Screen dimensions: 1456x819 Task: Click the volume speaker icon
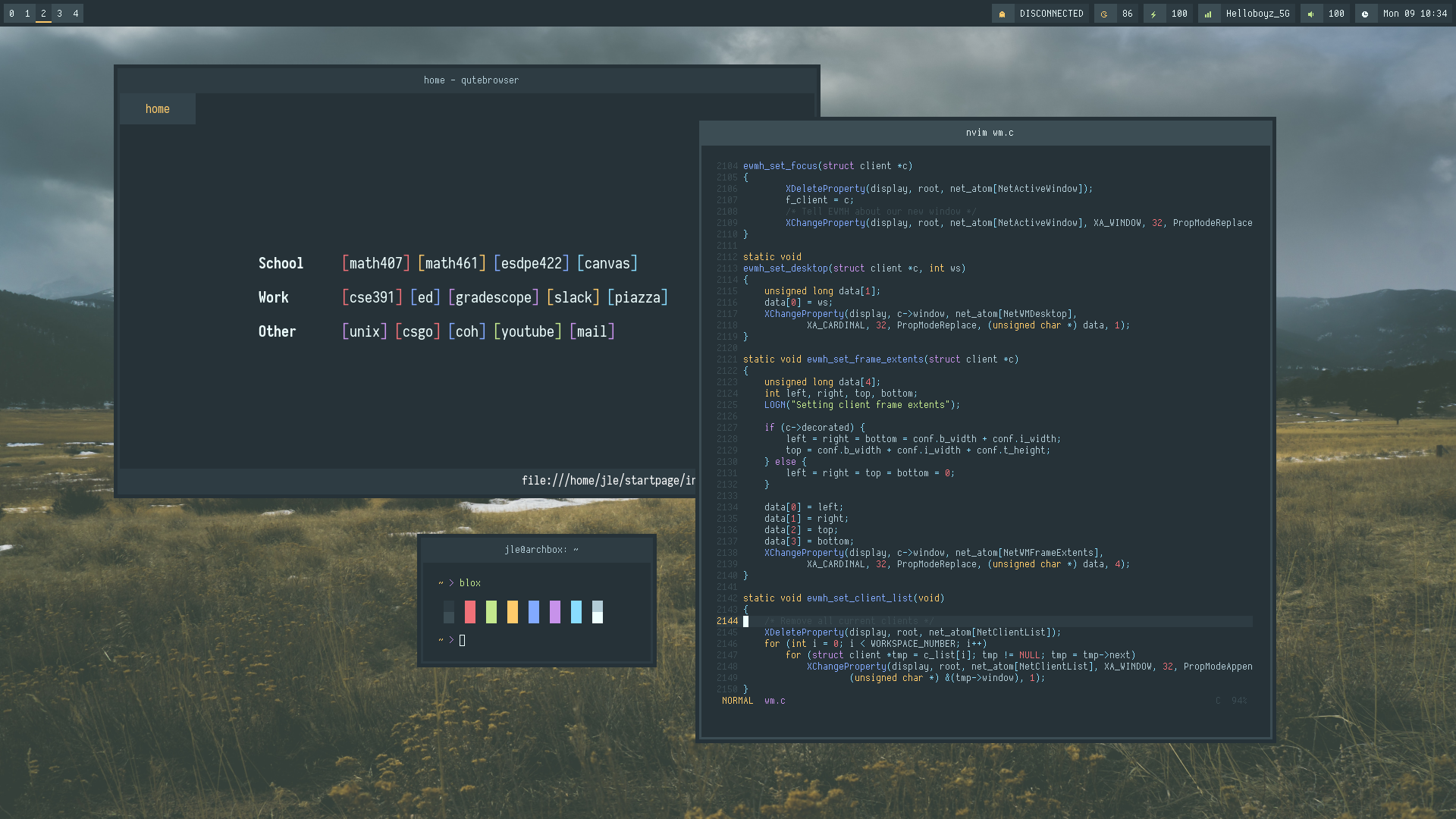[x=1310, y=14]
